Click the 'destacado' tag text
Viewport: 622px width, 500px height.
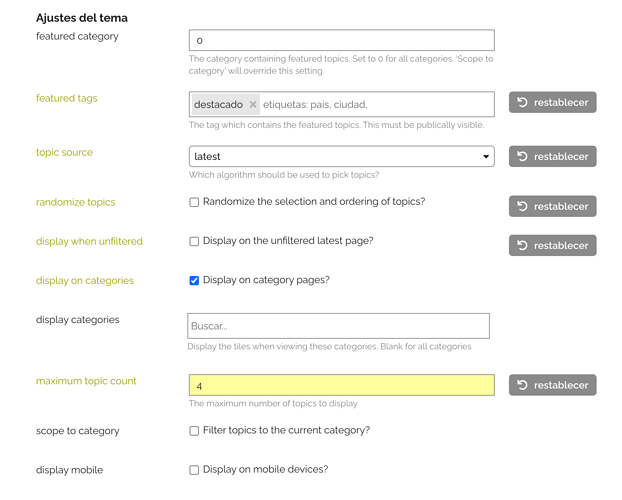click(218, 104)
